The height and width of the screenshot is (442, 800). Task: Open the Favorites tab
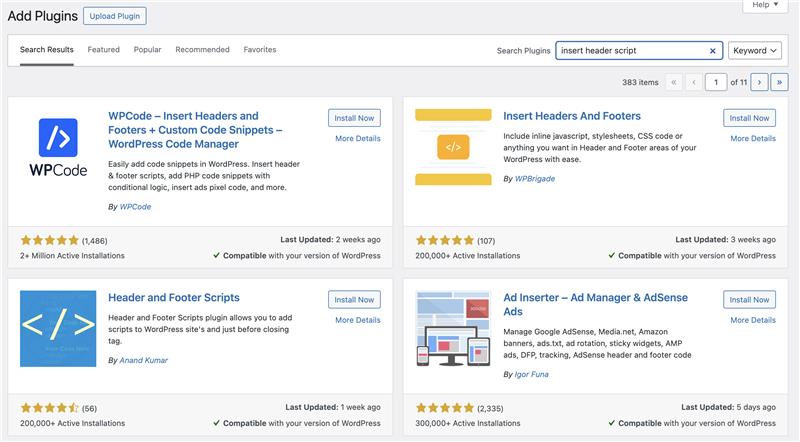[260, 50]
